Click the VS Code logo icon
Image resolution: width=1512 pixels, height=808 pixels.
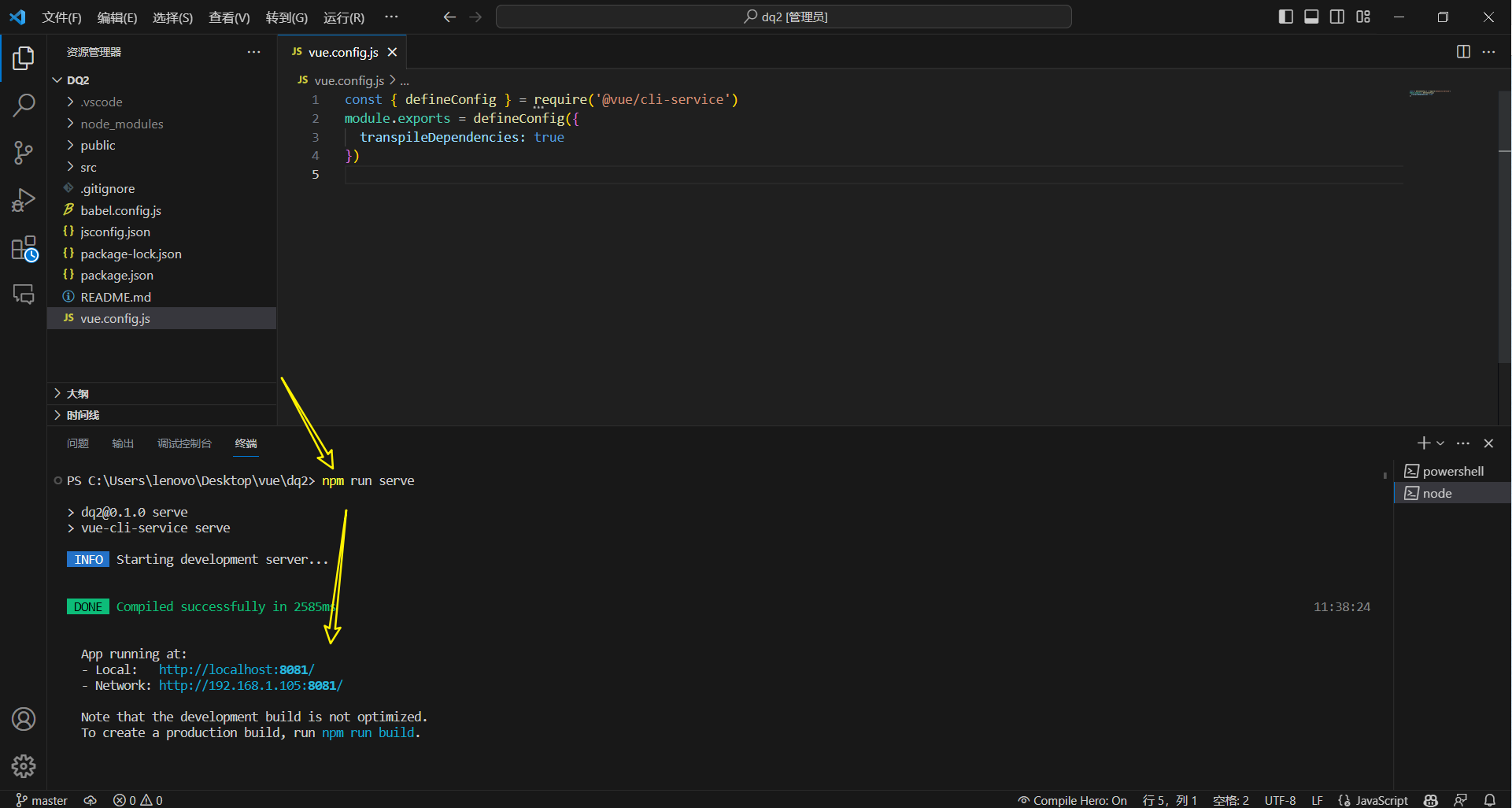[17, 17]
